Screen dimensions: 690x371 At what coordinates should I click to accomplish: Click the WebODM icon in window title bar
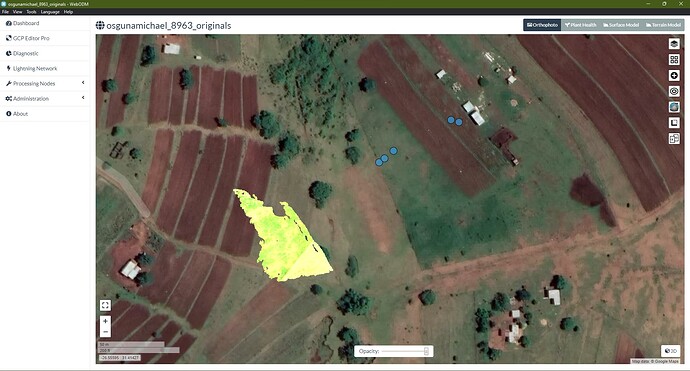click(x=4, y=4)
